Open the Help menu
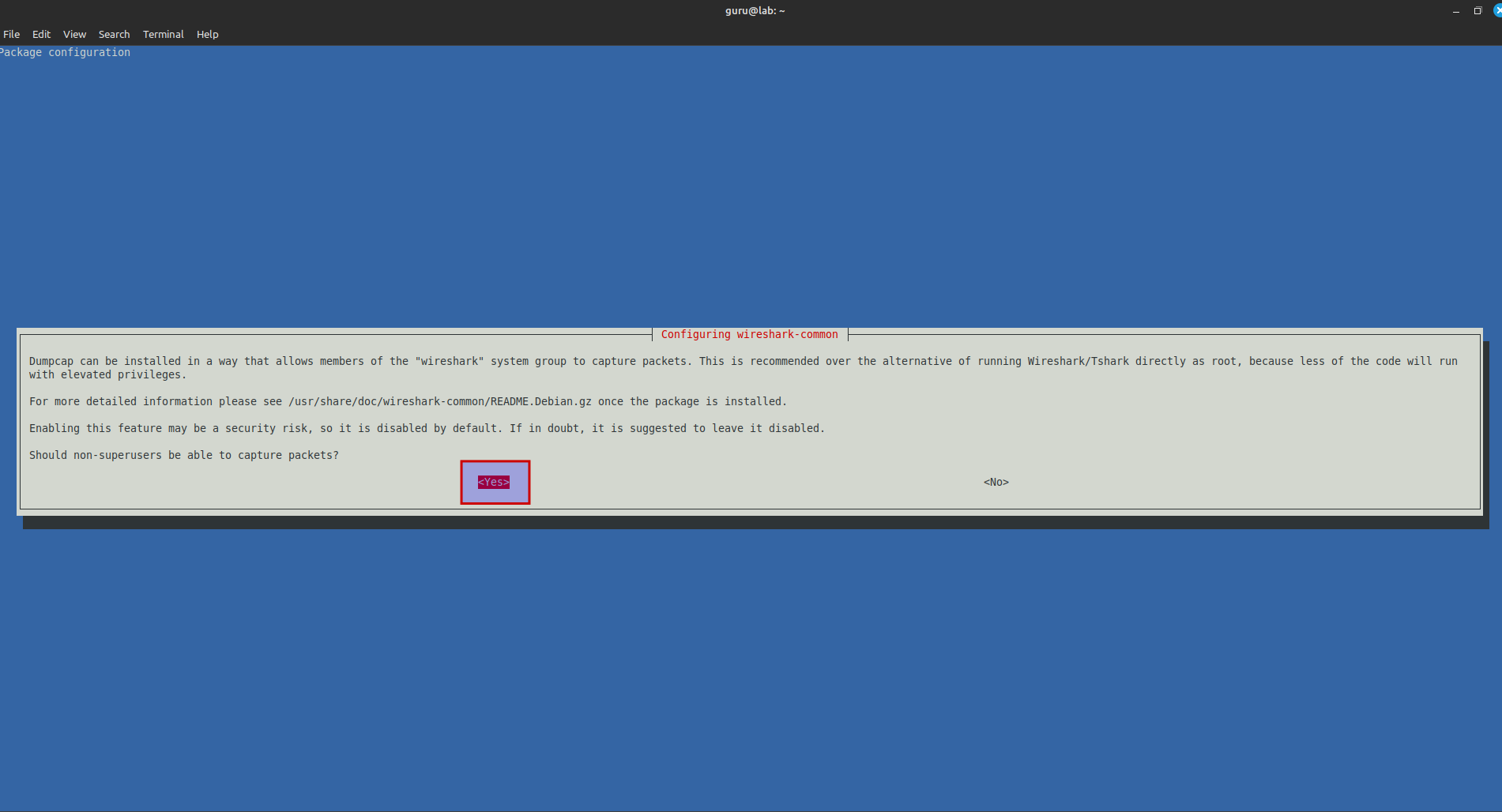This screenshot has height=812, width=1502. click(207, 34)
